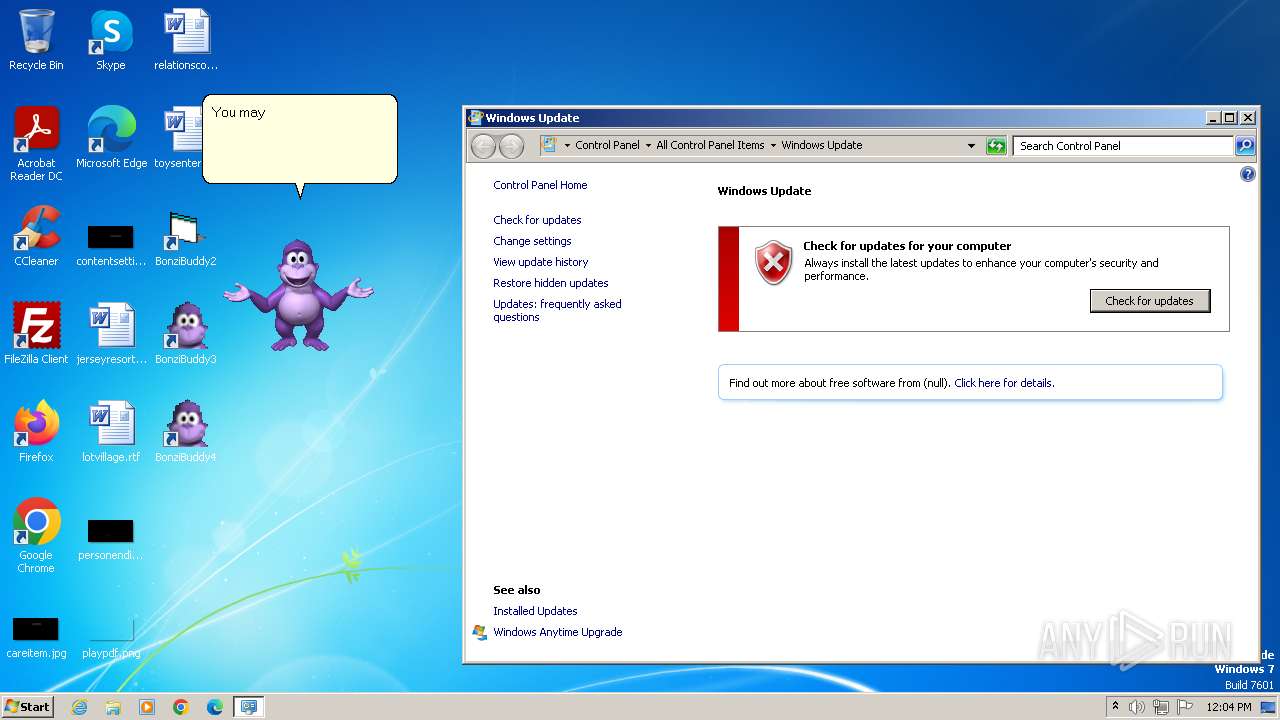Open the volume speaker tray icon

coord(1137,707)
